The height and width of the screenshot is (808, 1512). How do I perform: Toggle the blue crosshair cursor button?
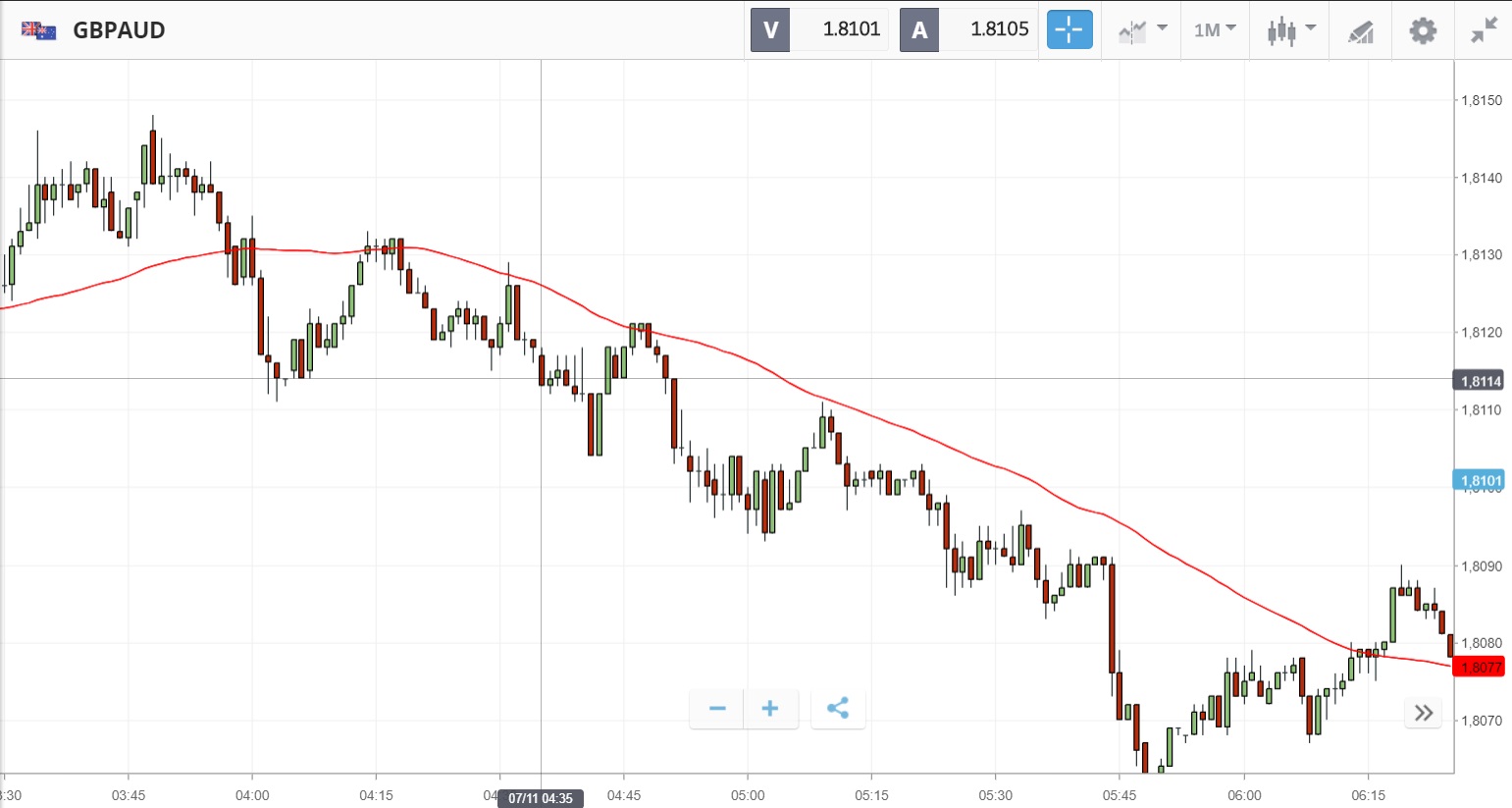[x=1069, y=29]
